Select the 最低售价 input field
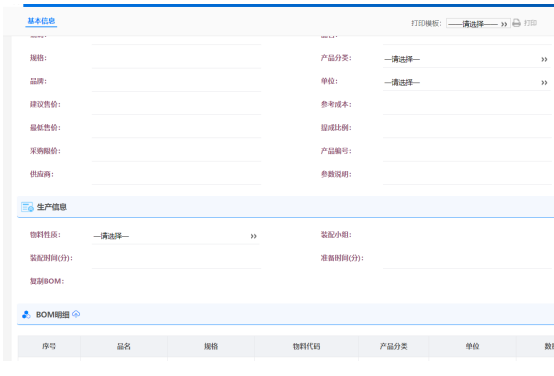Image resolution: width=554 pixels, height=376 pixels. coord(176,129)
